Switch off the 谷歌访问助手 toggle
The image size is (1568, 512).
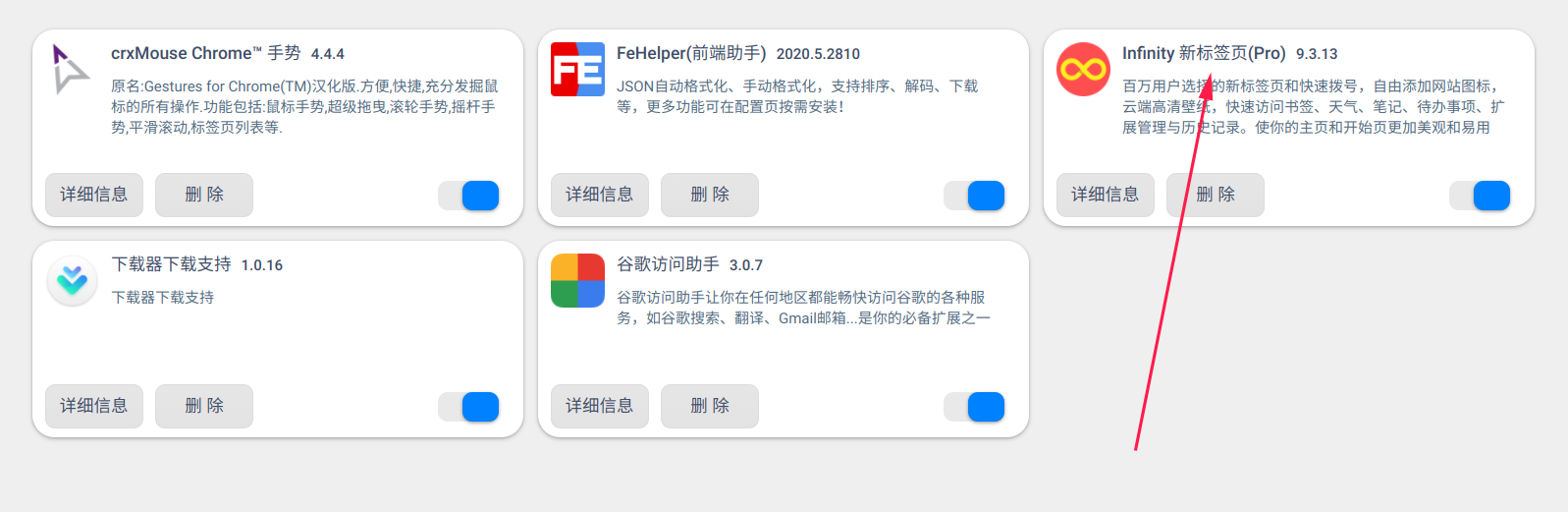975,407
